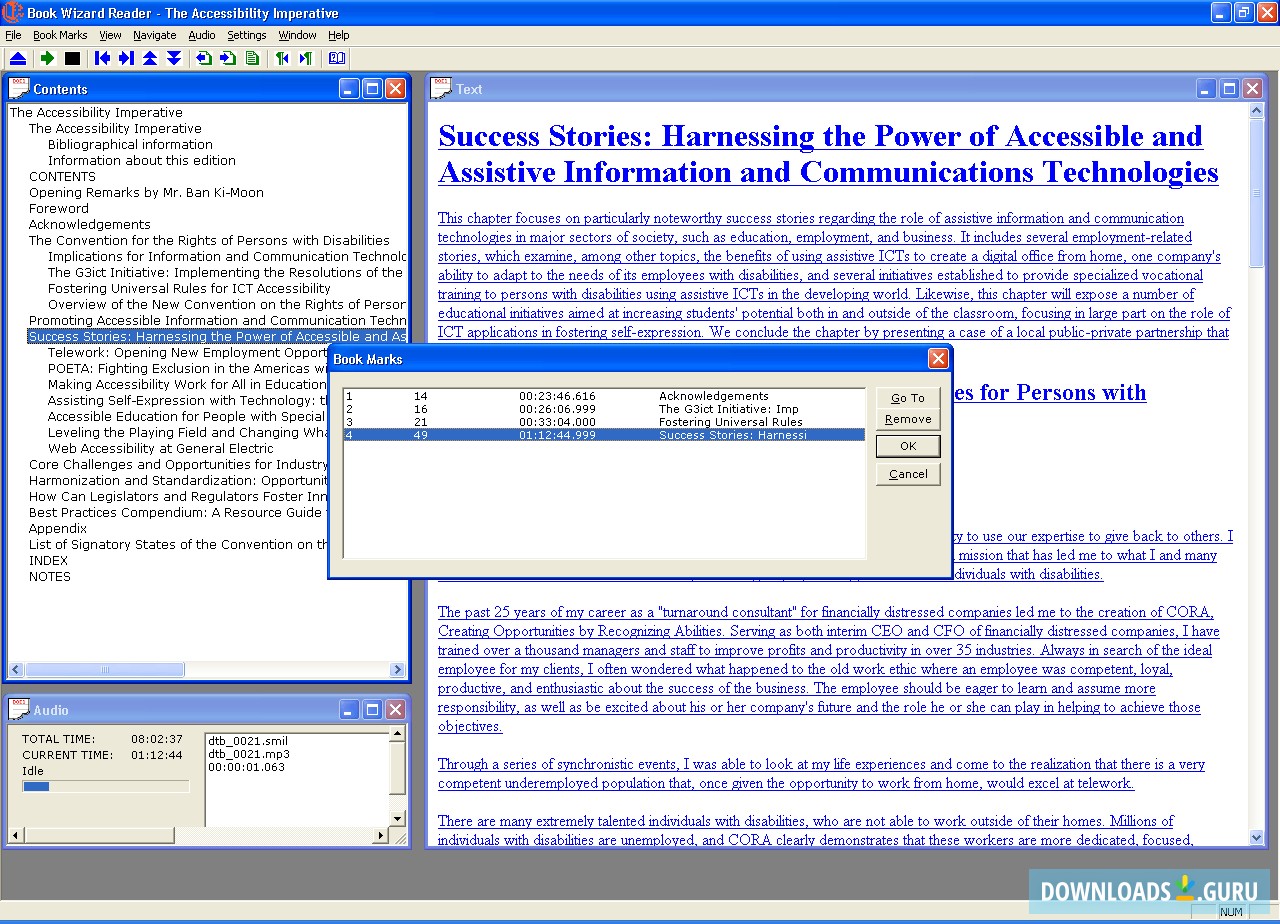Select bookmark 3 Fostering Universal Rules row
This screenshot has width=1280, height=924.
tap(604, 422)
